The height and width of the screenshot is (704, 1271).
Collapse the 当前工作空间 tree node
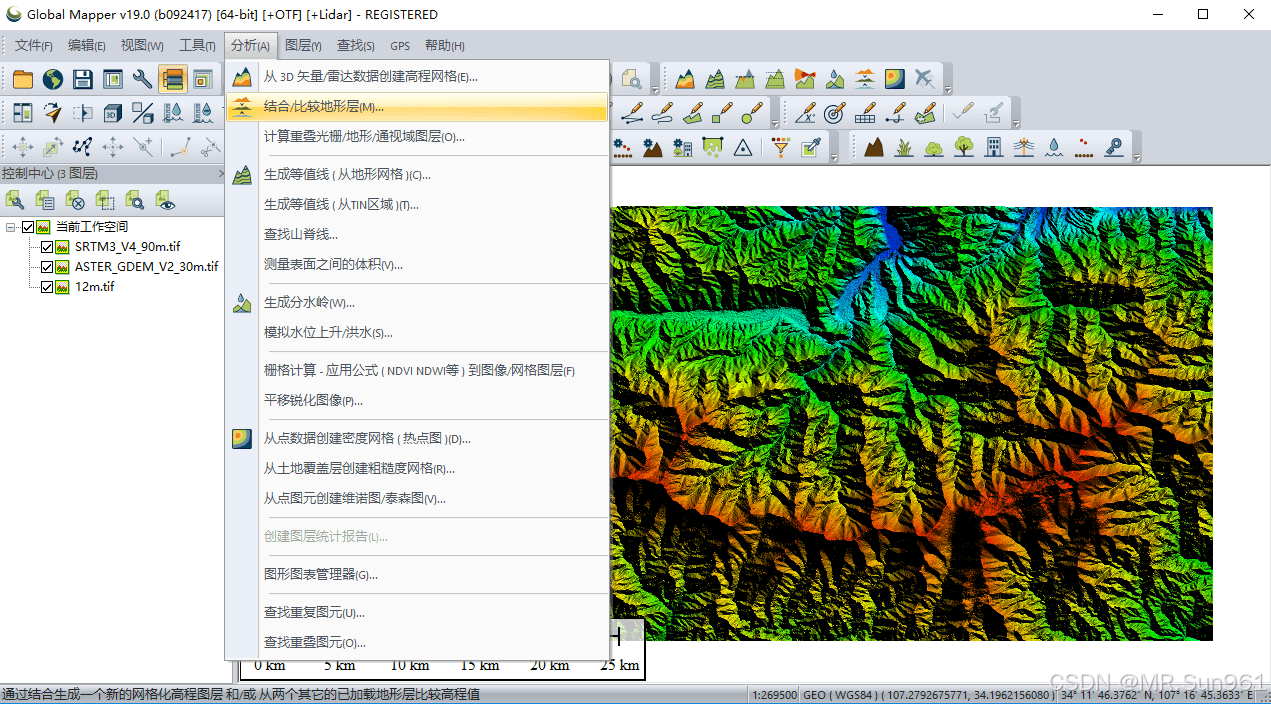point(10,227)
